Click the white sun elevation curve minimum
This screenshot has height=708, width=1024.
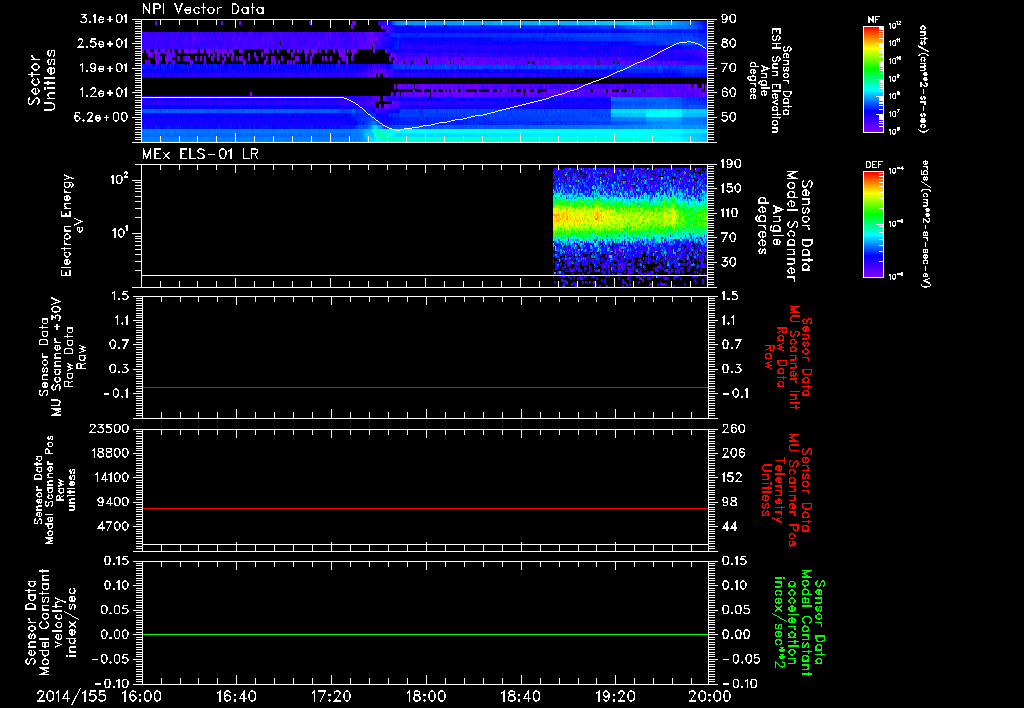pos(397,129)
